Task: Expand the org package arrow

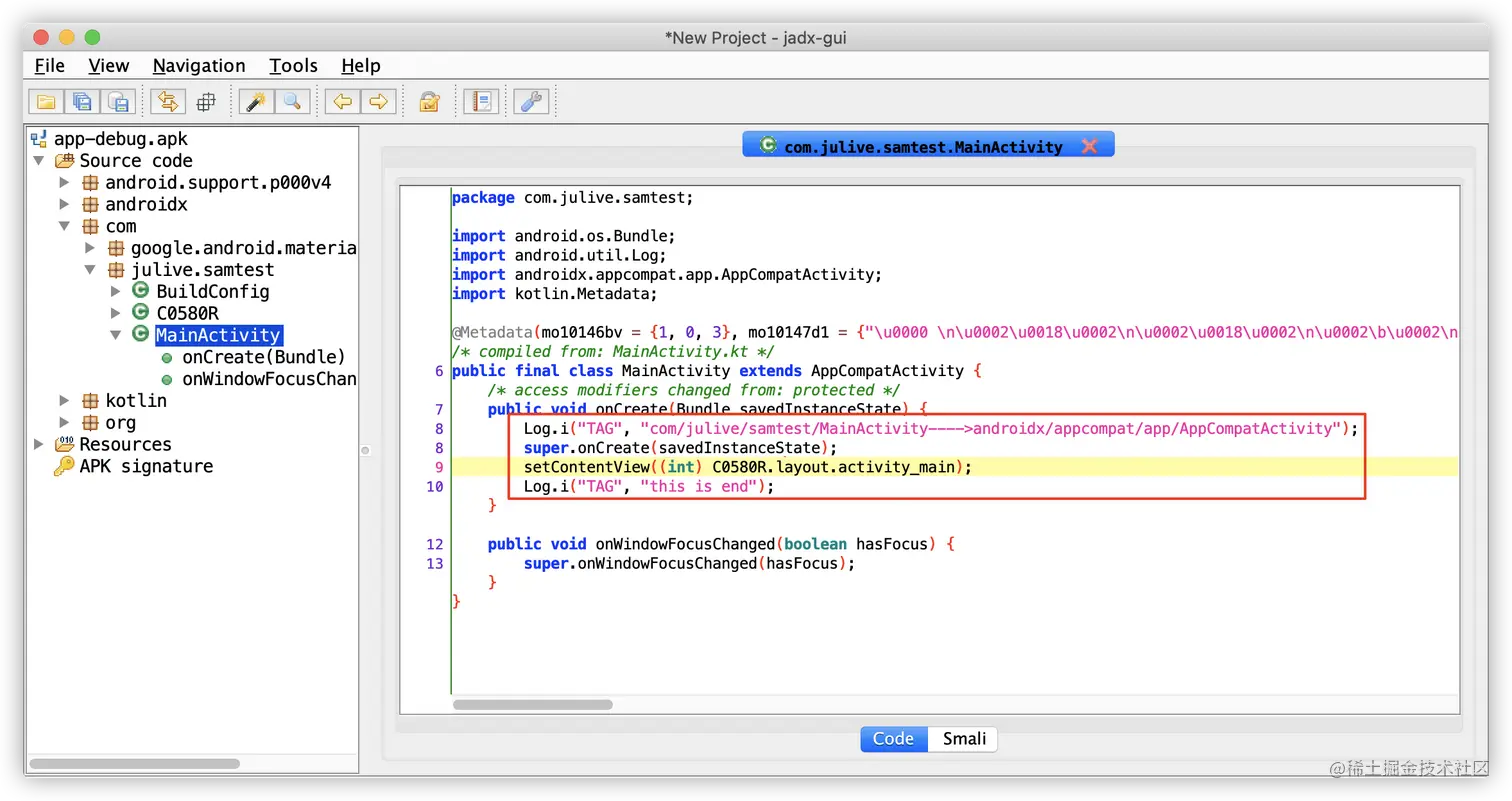Action: point(64,422)
